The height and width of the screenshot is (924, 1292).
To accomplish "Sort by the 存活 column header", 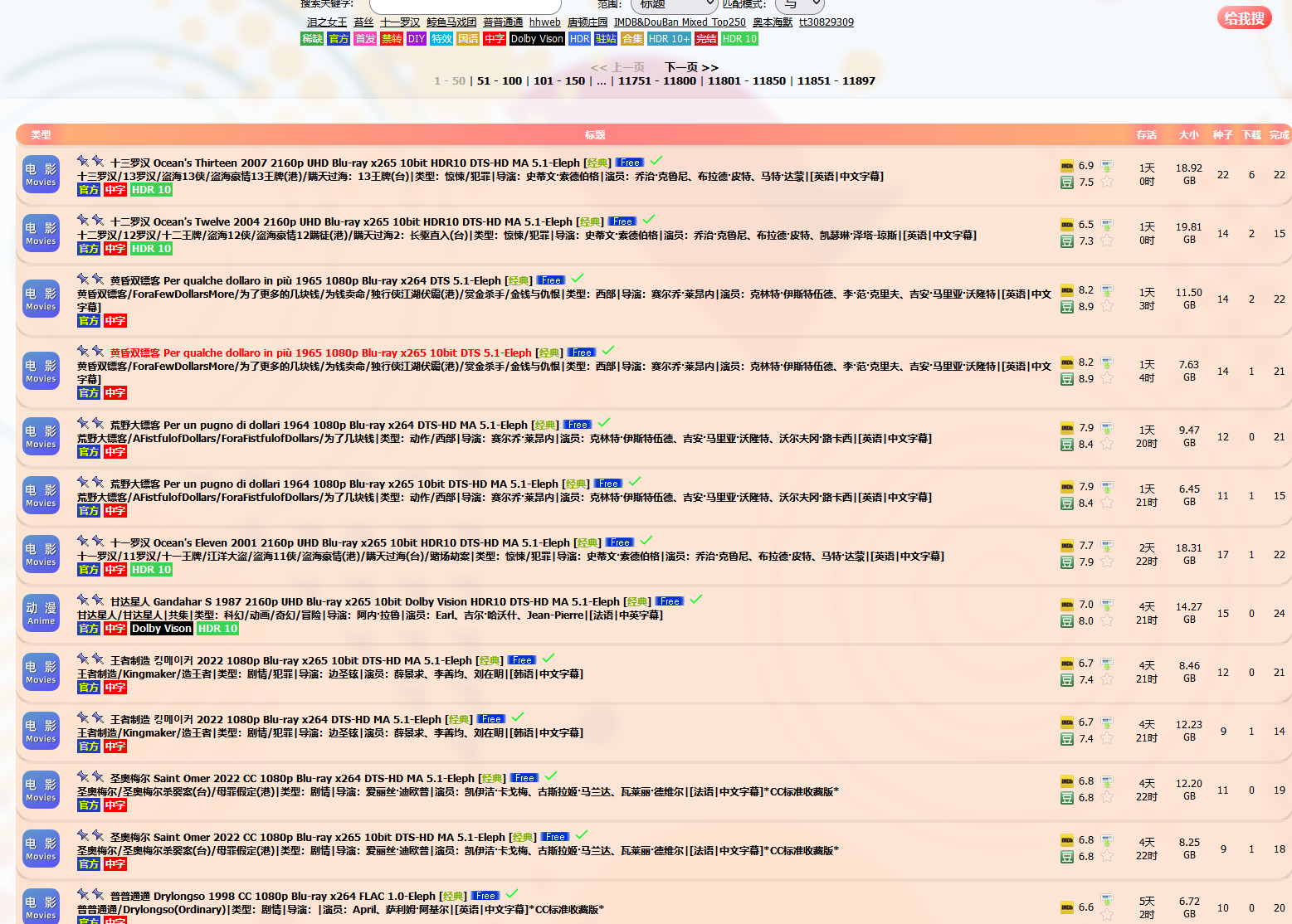I will tap(1147, 134).
